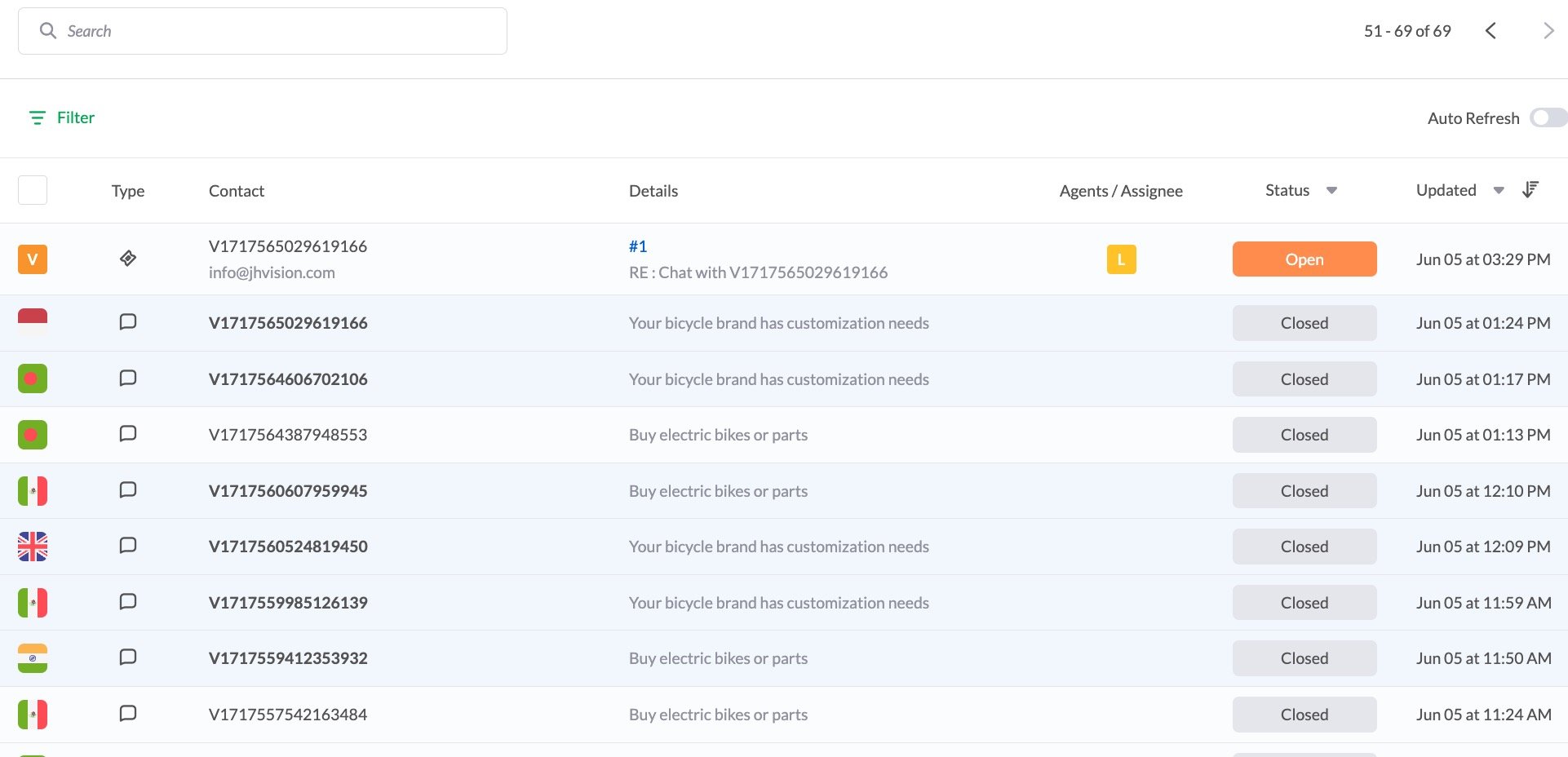This screenshot has height=757, width=1568.
Task: Focus the Search input field
Action: click(263, 31)
